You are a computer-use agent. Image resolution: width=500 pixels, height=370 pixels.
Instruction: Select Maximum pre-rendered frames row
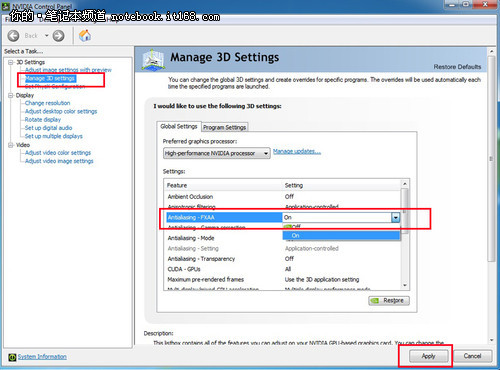pos(283,279)
